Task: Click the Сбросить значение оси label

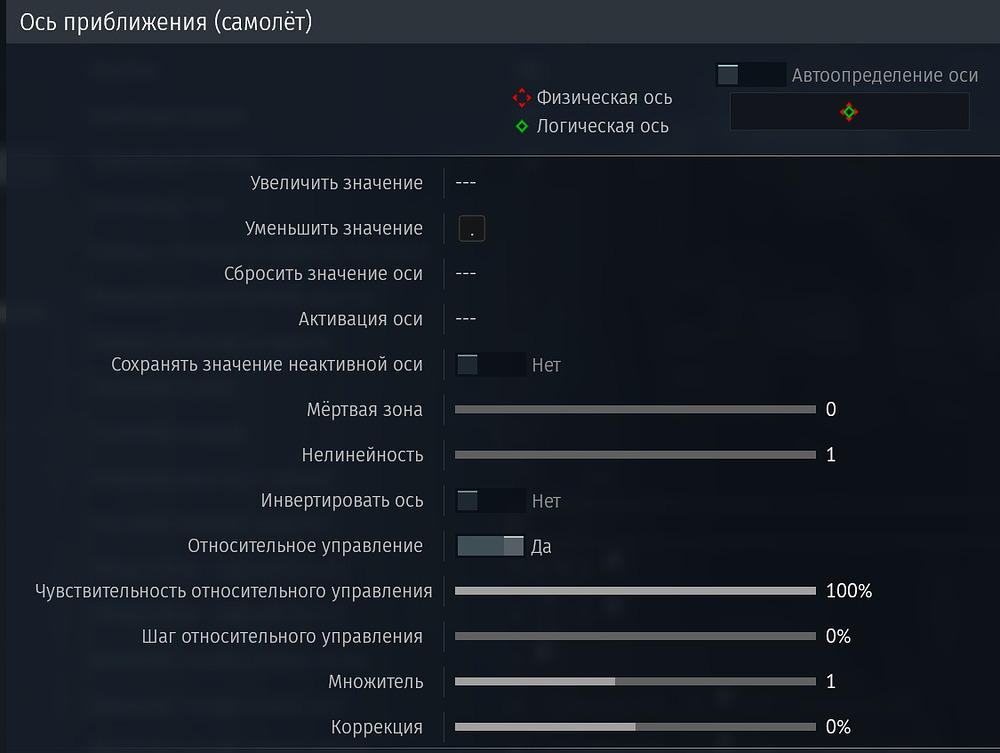Action: click(323, 274)
